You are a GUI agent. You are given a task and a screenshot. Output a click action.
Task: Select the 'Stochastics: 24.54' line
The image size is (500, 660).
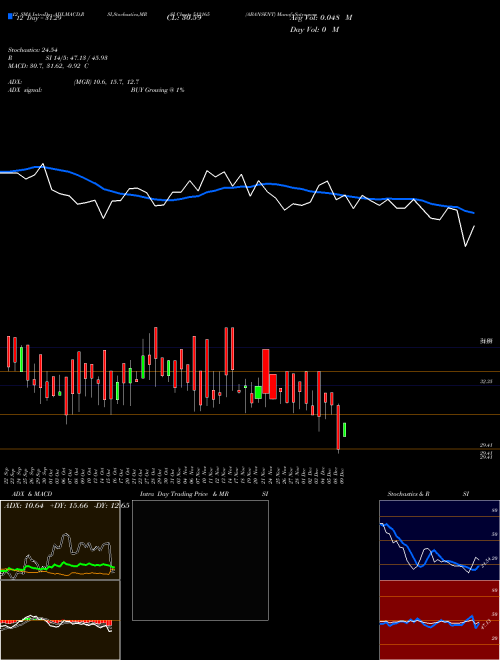point(32,50)
